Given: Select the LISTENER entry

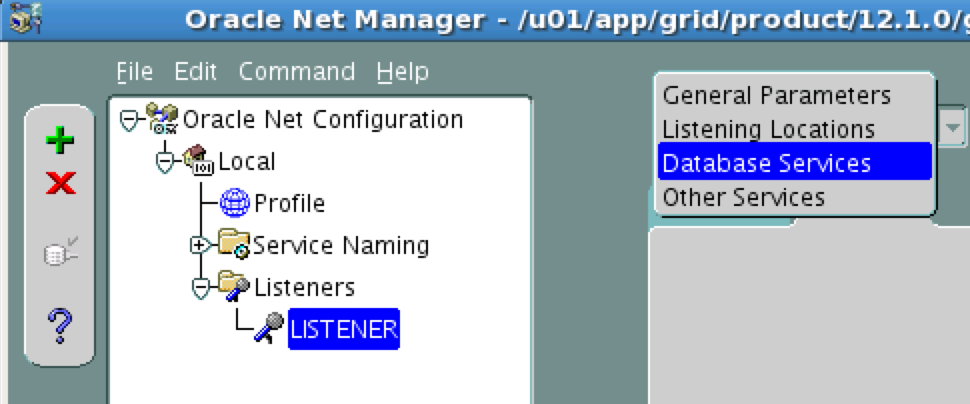Looking at the screenshot, I should [x=344, y=329].
